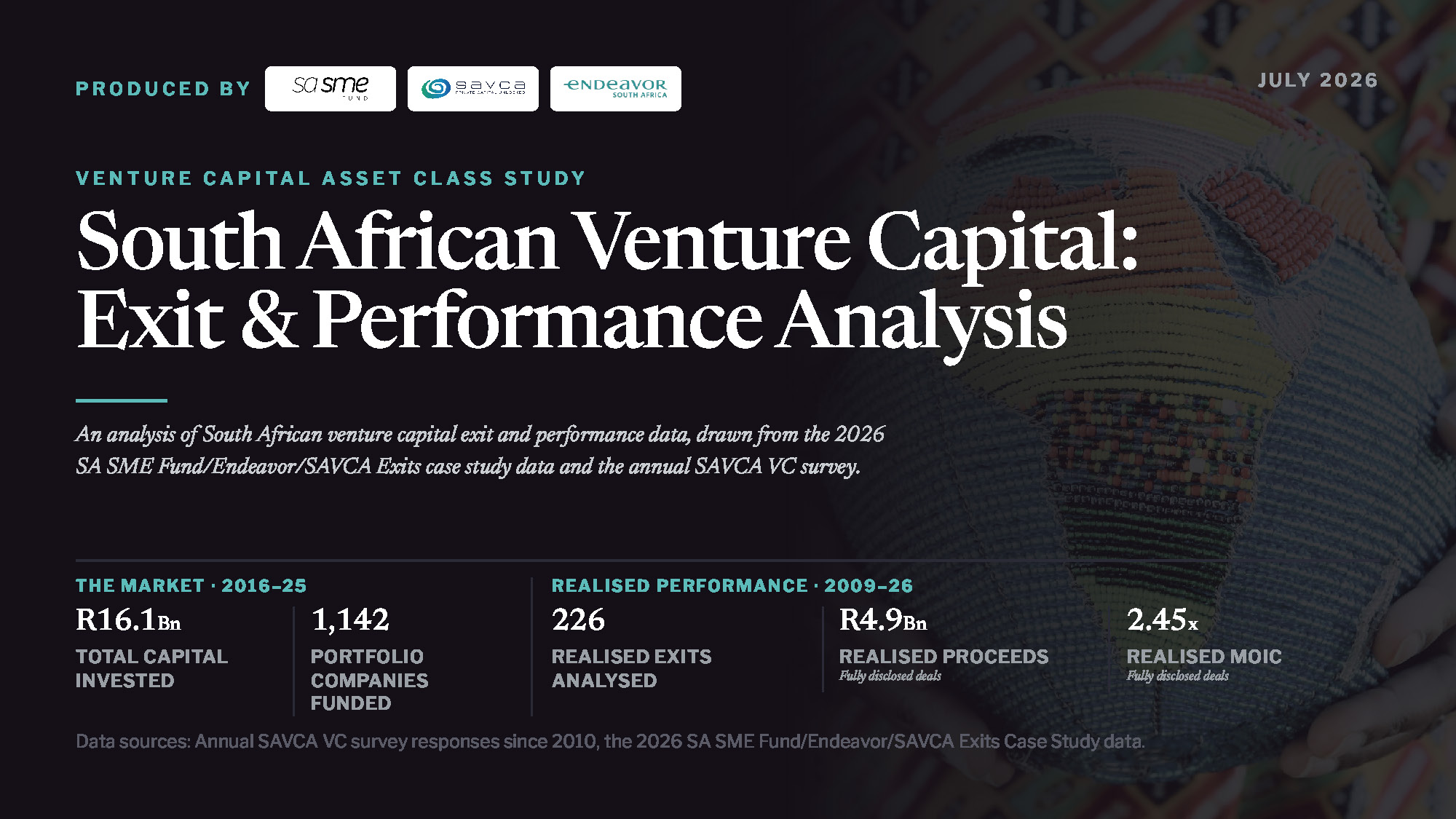Click the 2.45x realised MOIC figure
Screen dimensions: 1456x819
coord(1162,620)
